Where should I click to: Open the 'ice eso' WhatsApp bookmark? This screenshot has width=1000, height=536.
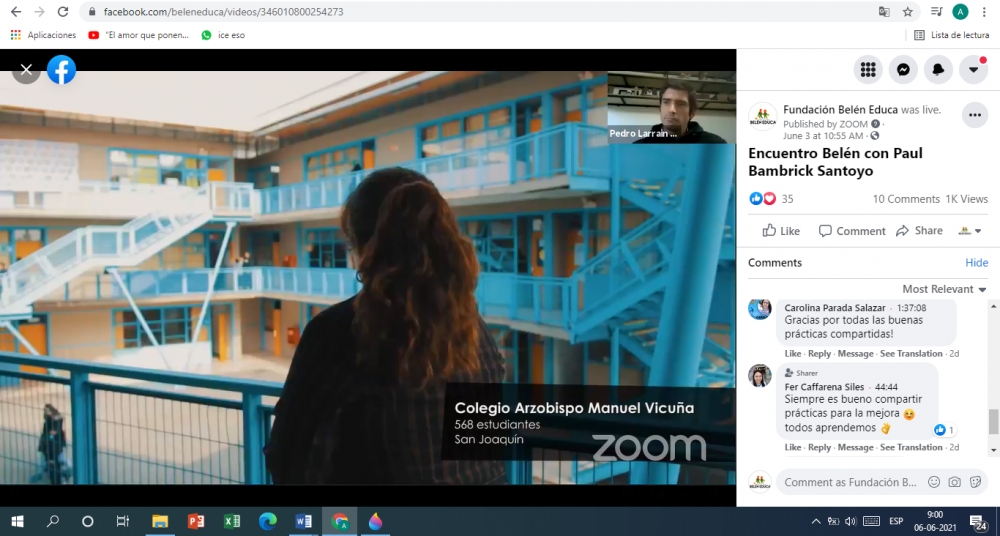(223, 35)
